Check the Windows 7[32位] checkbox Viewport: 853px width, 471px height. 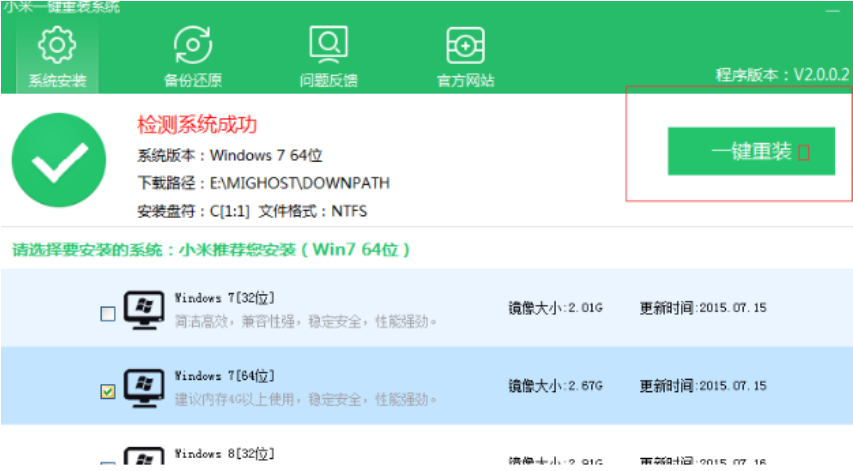pyautogui.click(x=108, y=314)
